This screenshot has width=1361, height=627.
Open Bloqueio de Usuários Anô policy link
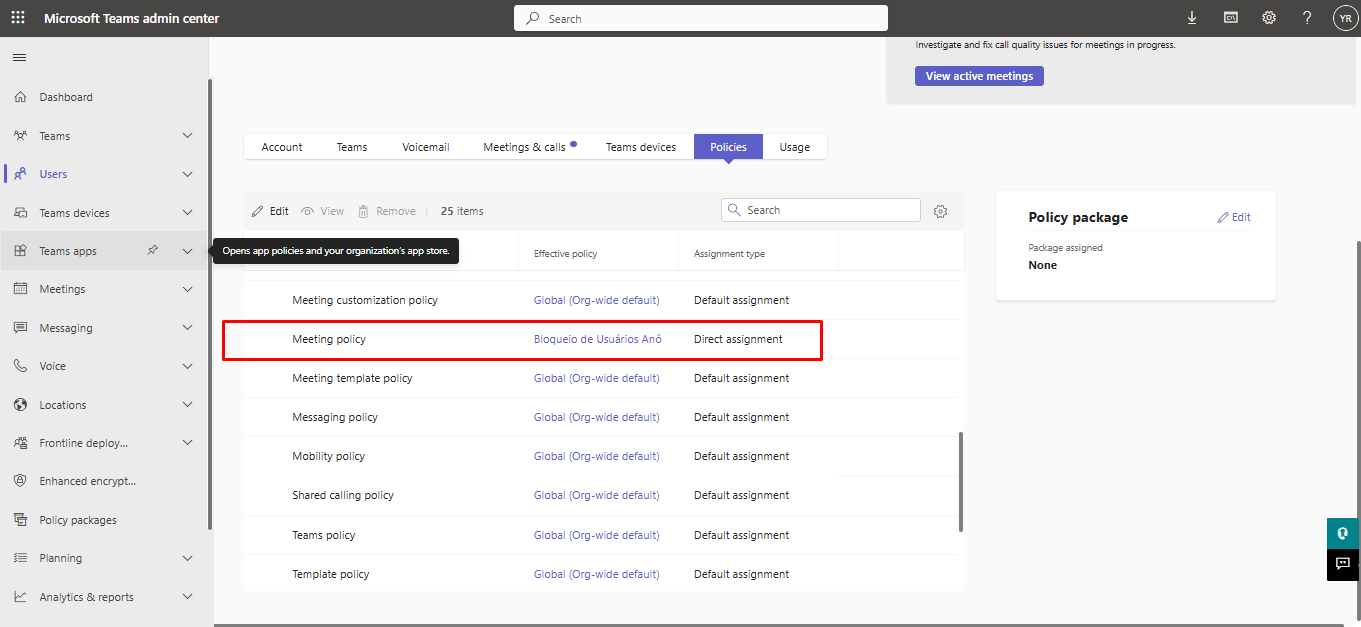point(598,339)
